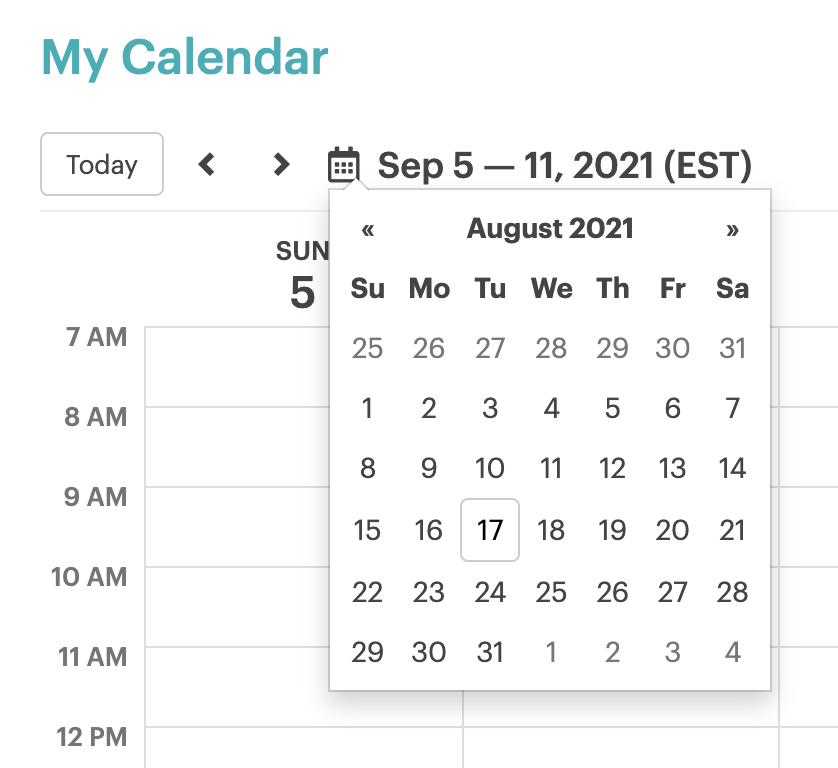
Task: Select August 25 in the fifth row
Action: 551,592
